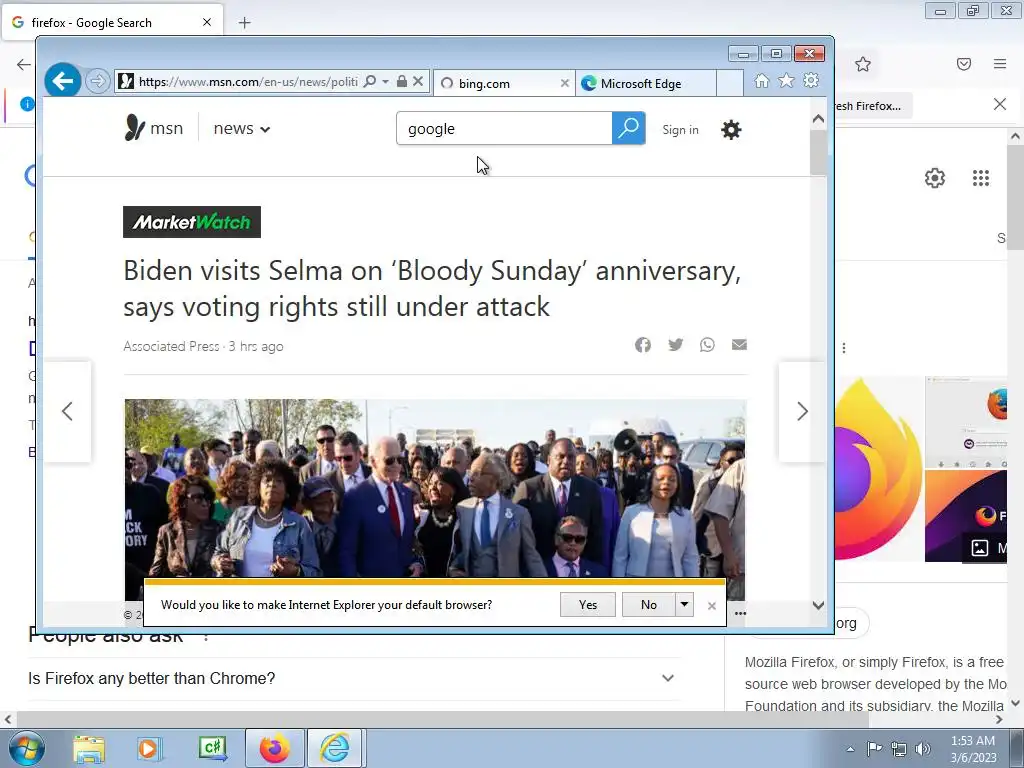
Task: Click three-dot options in Google knowledge panel
Action: pyautogui.click(x=844, y=348)
